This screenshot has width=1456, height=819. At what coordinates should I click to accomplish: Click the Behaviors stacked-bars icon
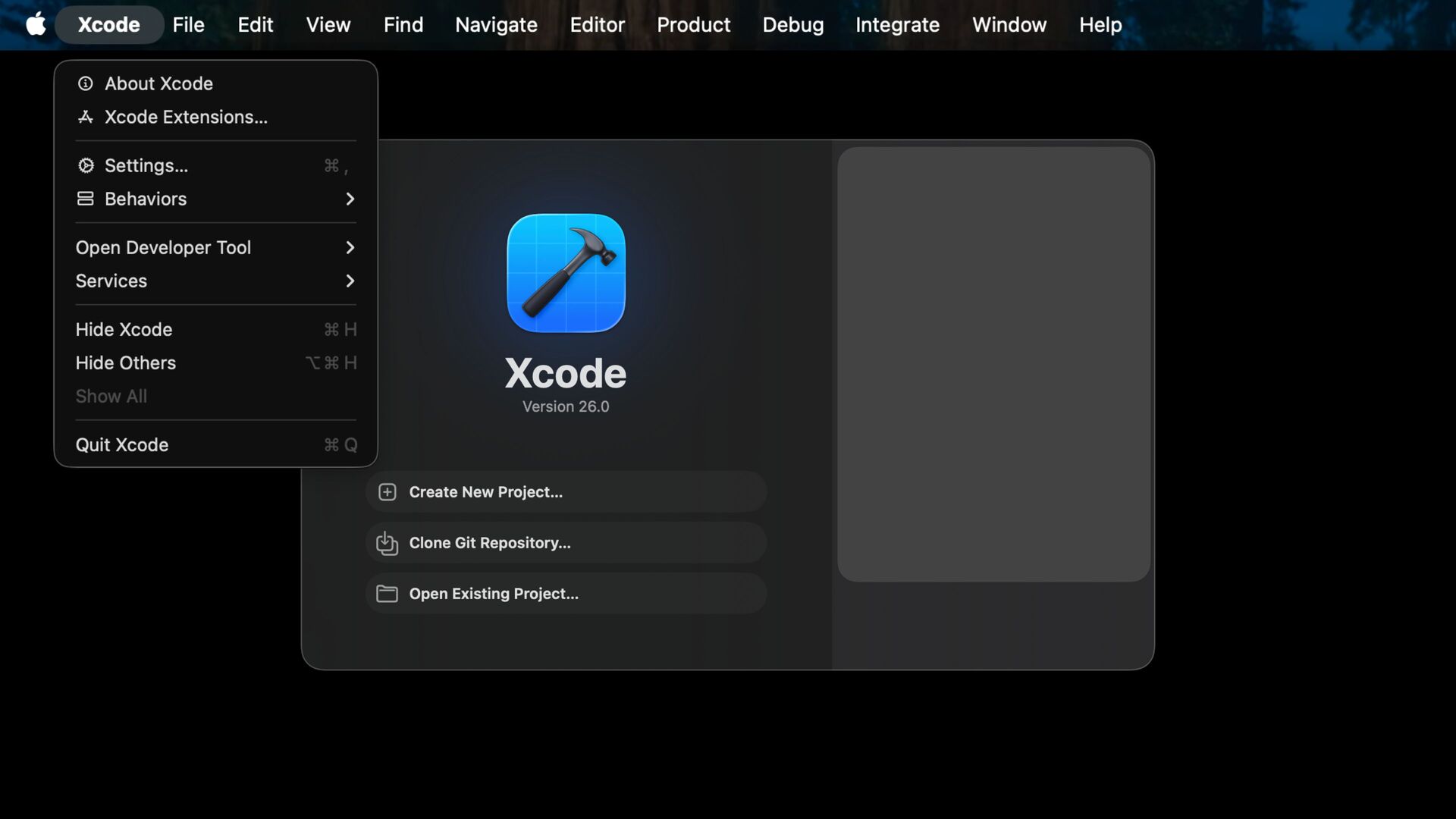(86, 199)
